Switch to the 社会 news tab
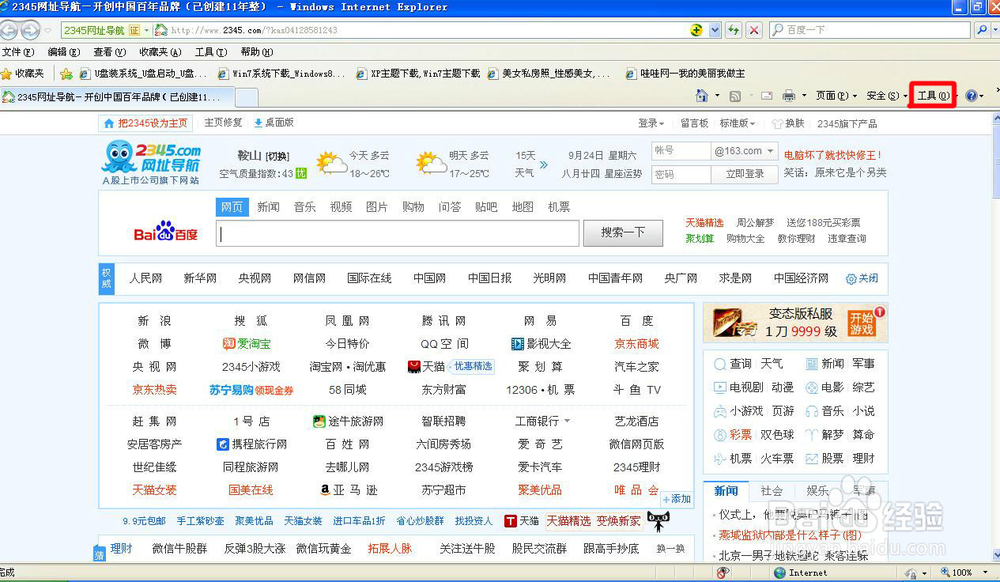1000x582 pixels. coord(771,491)
